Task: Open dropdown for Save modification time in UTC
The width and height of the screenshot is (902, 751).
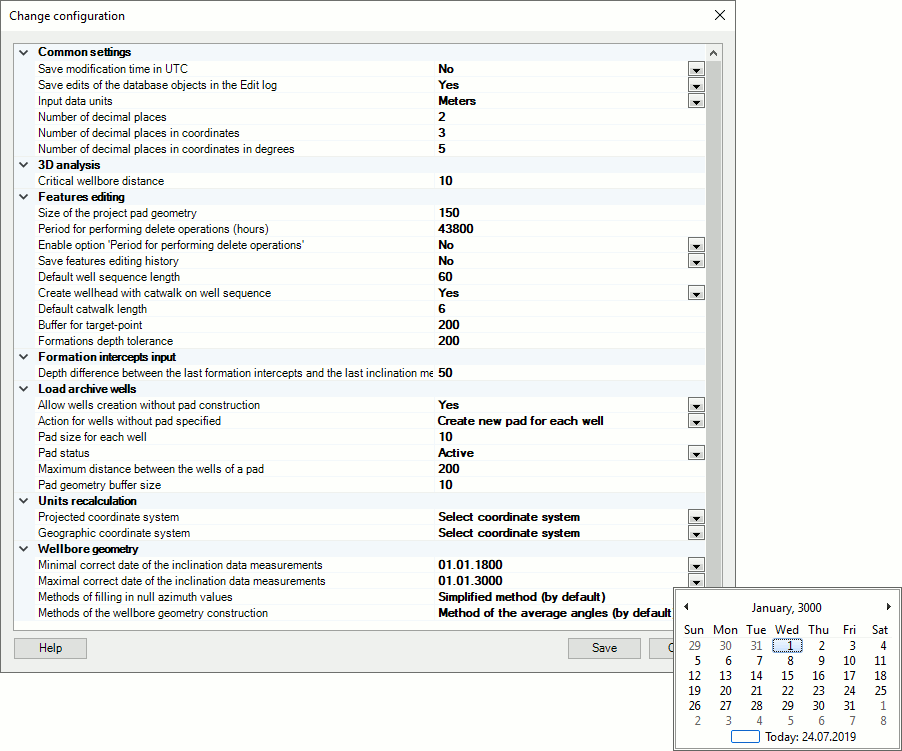Action: [696, 70]
